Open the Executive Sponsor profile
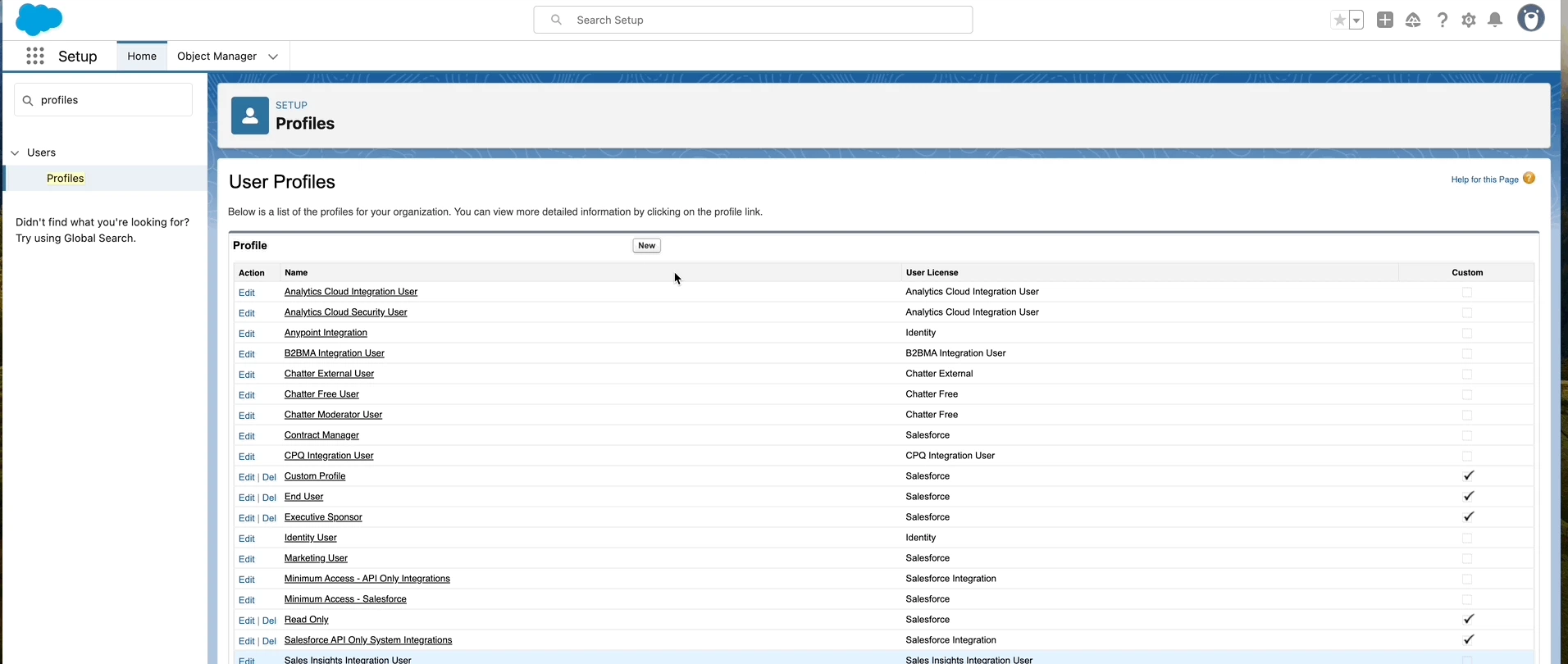Viewport: 1568px width, 664px height. click(323, 517)
